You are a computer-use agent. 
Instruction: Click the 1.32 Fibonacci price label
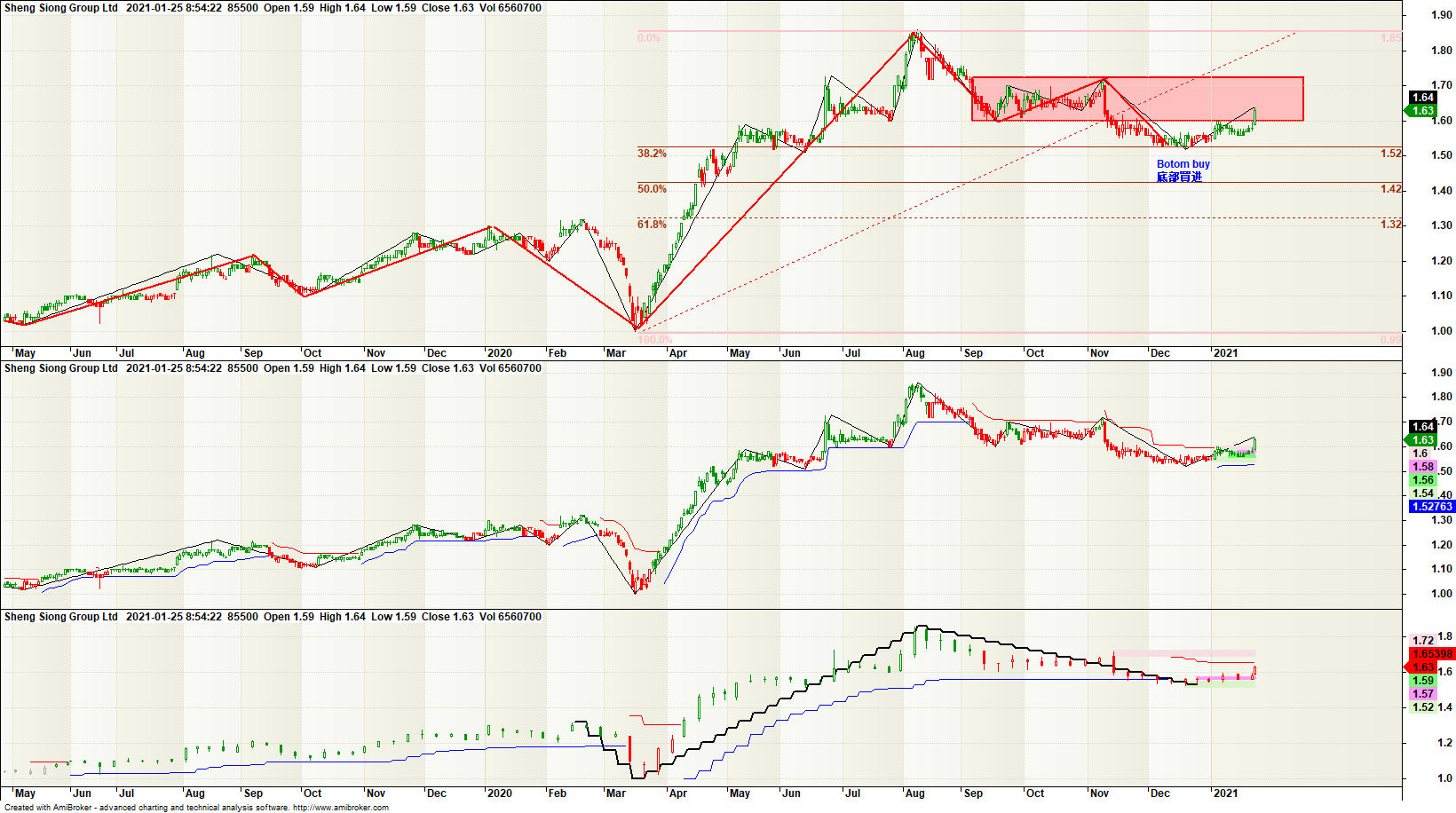(1391, 225)
